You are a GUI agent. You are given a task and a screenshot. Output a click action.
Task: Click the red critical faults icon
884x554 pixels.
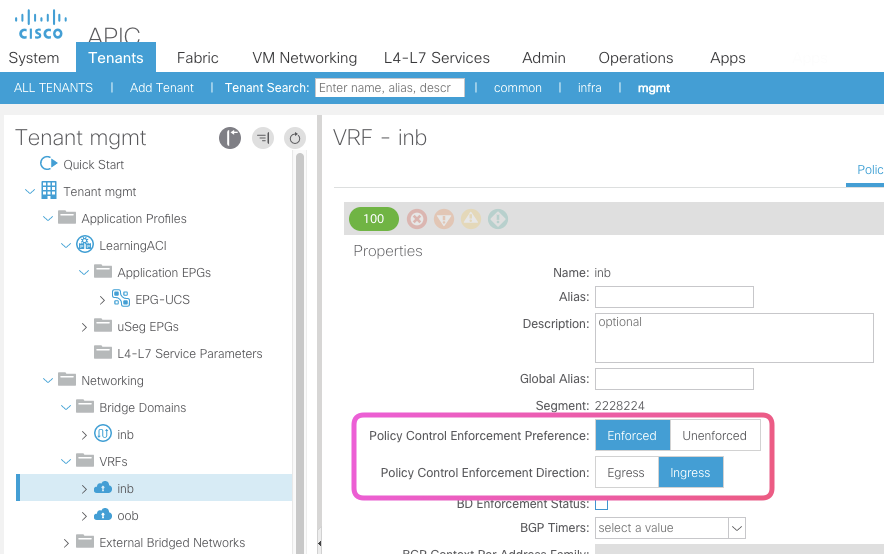click(417, 219)
